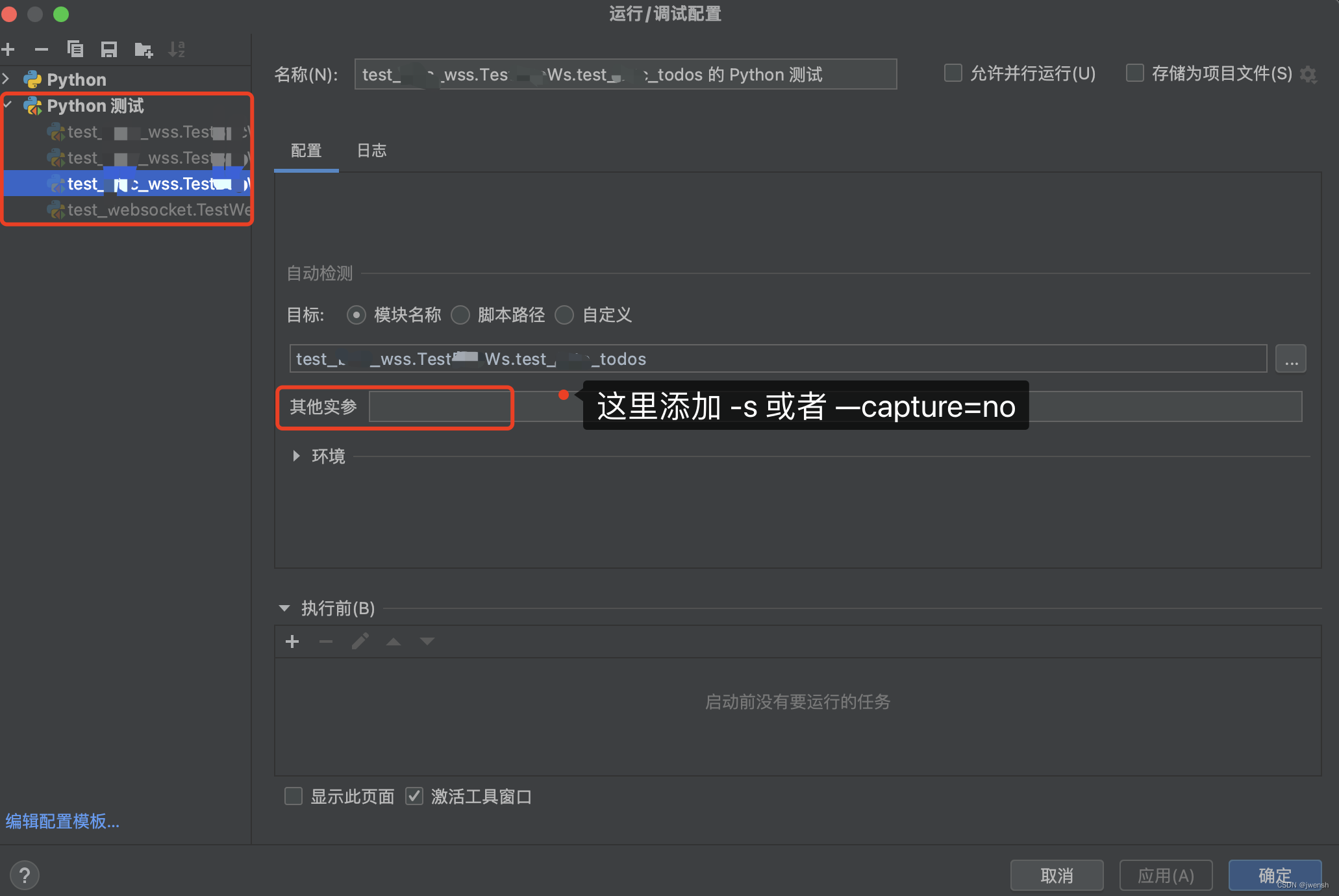1339x896 pixels.
Task: Enable store as project file checkbox
Action: [x=1134, y=73]
